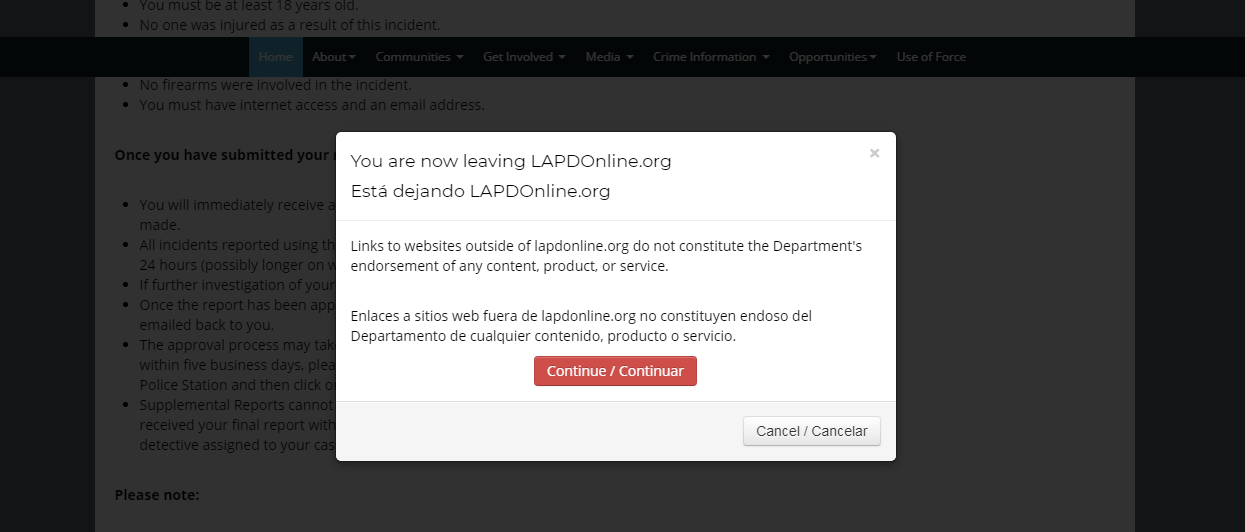The image size is (1245, 532).
Task: Expand the Get Involved dropdown menu
Action: point(524,57)
